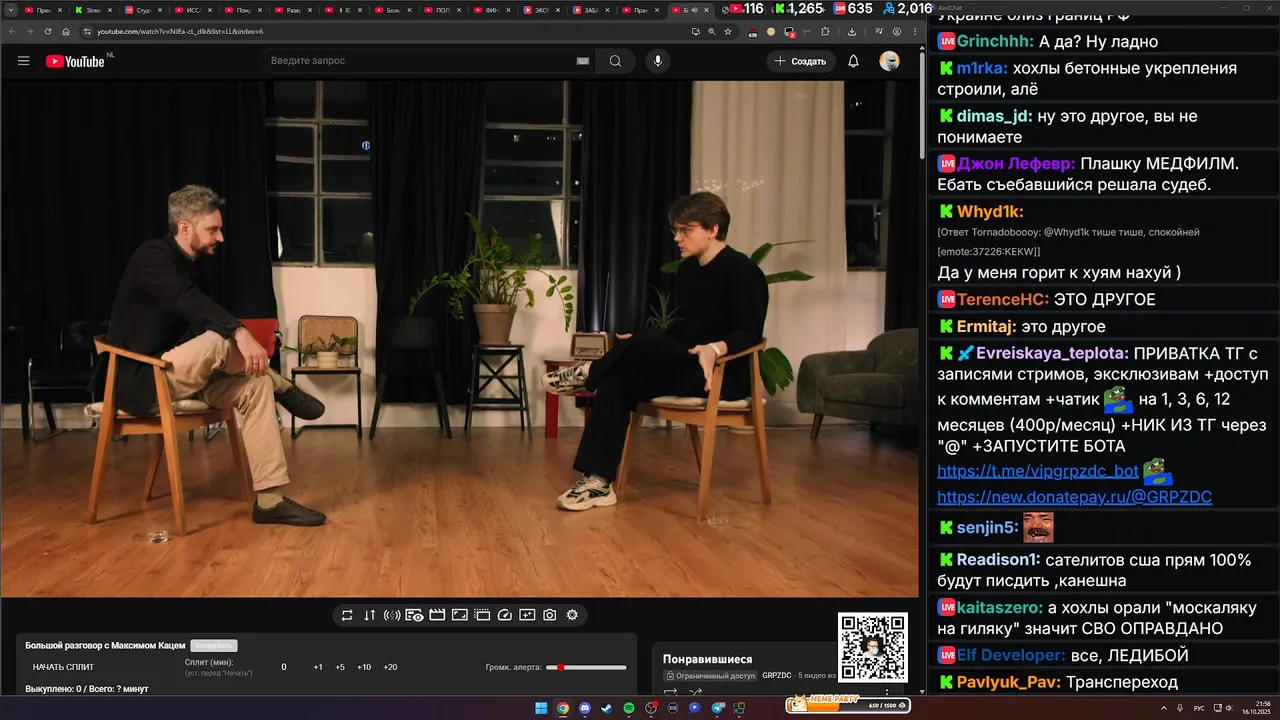Click the up-down arrows icon in player toolbar
This screenshot has width=1280, height=720.
click(x=369, y=615)
